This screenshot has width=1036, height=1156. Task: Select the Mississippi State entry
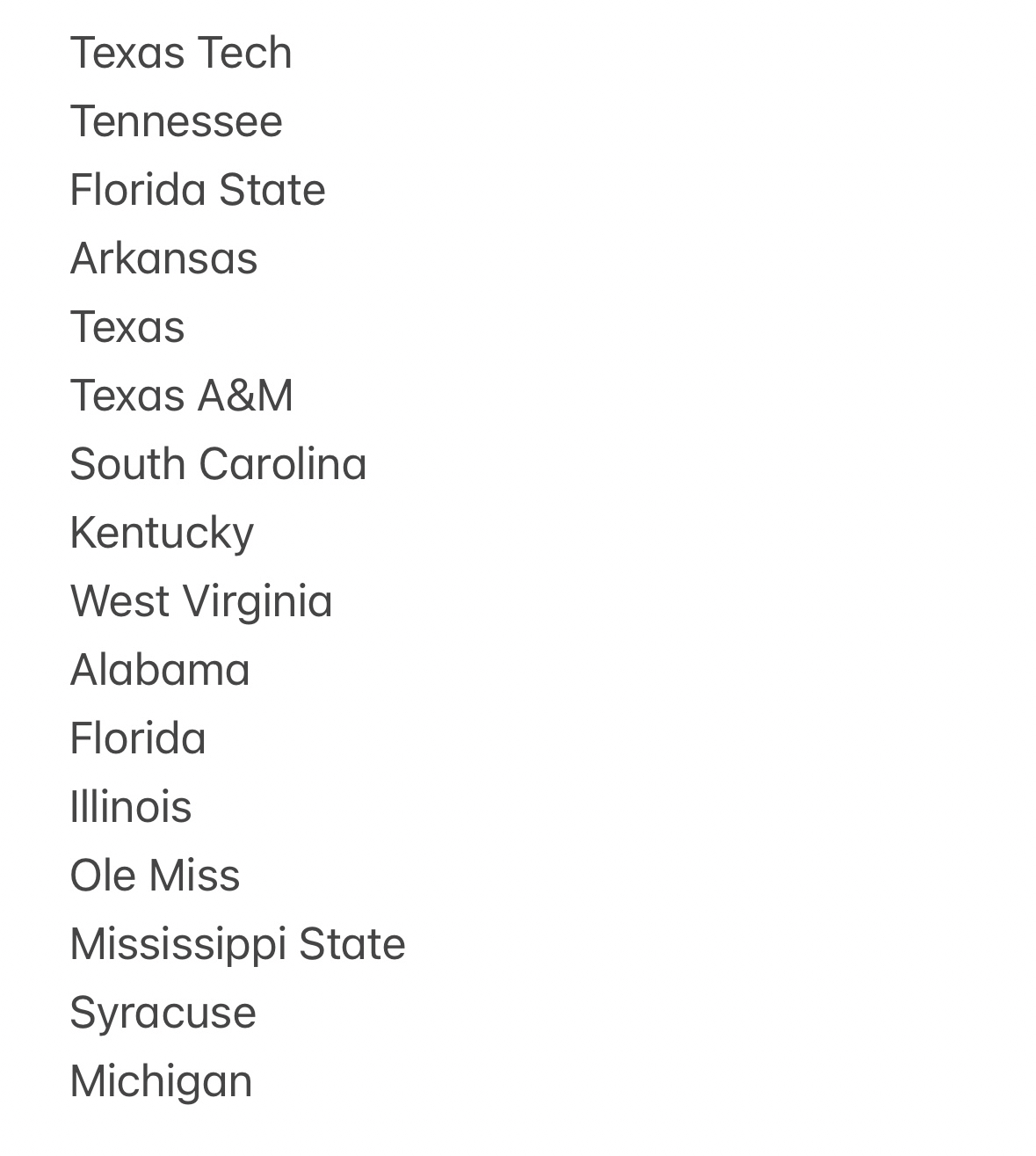click(x=237, y=944)
